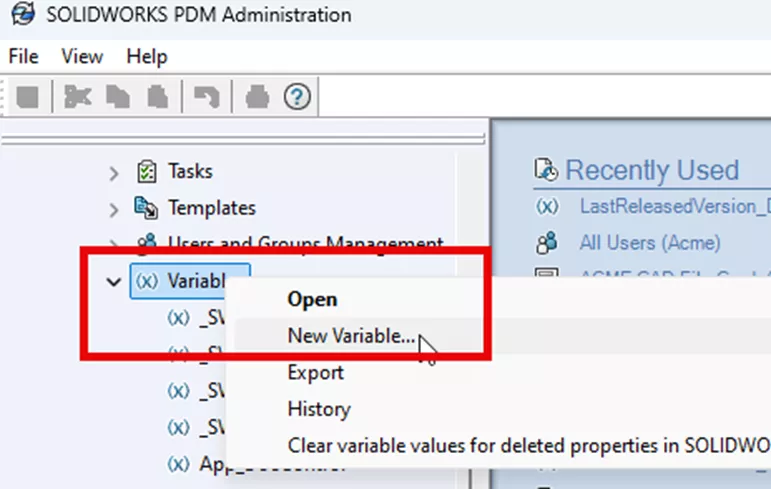Click the Recently Used heading
Image resolution: width=771 pixels, height=489 pixels.
click(x=652, y=170)
